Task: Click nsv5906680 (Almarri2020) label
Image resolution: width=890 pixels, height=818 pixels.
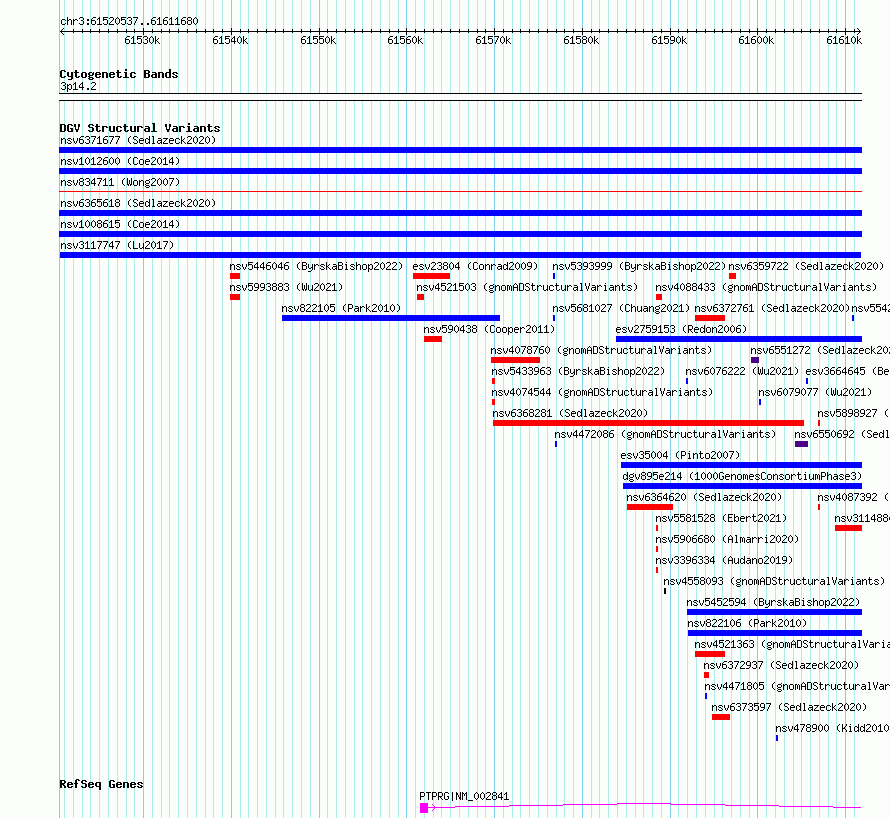Action: pos(727,539)
